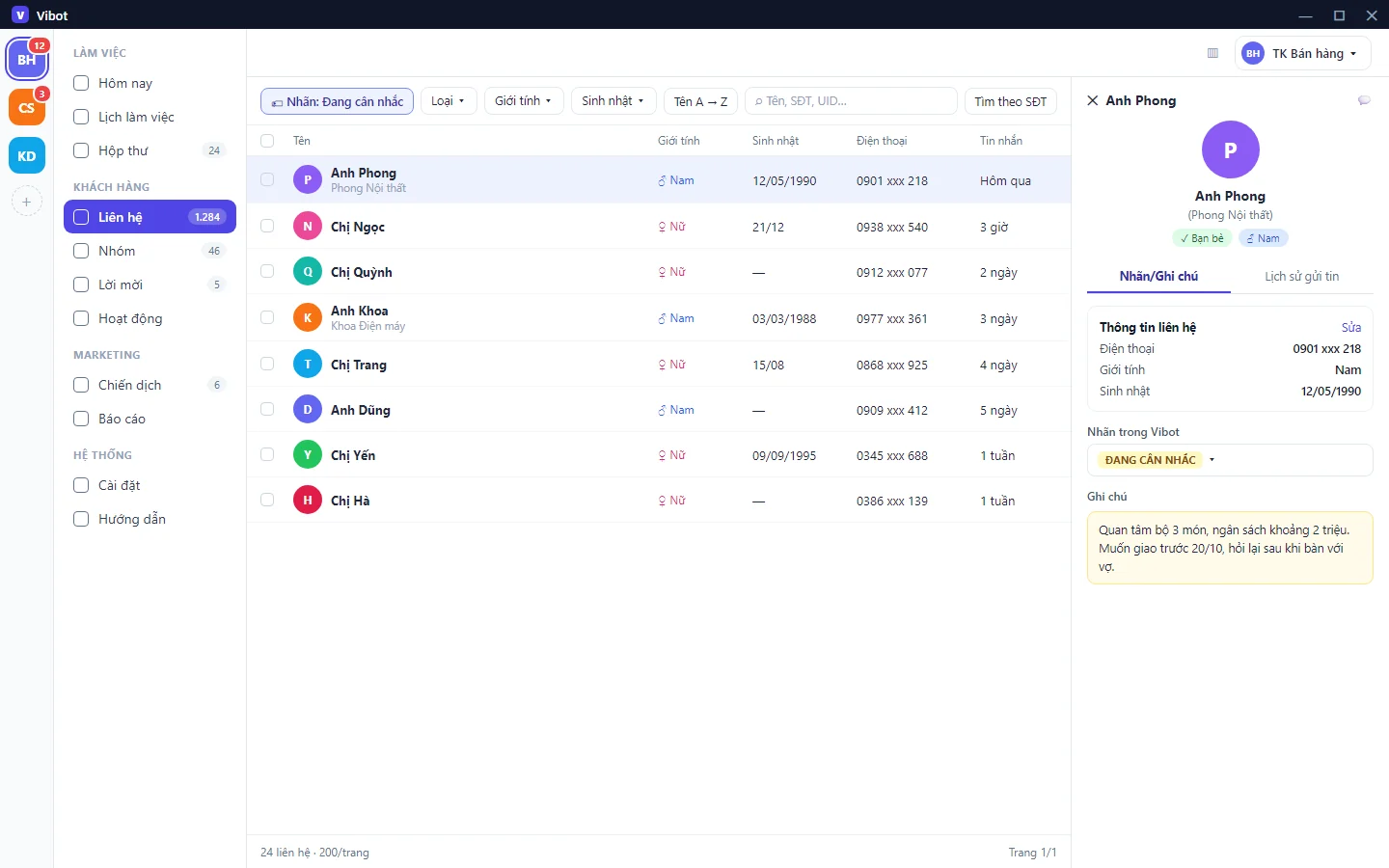Image resolution: width=1389 pixels, height=868 pixels.
Task: Click the Bạn bè tag under Anh Phong
Action: point(1202,238)
